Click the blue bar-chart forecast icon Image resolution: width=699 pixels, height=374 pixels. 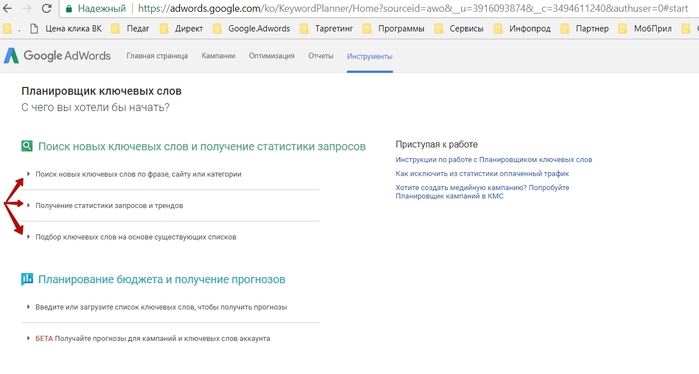pyautogui.click(x=27, y=279)
